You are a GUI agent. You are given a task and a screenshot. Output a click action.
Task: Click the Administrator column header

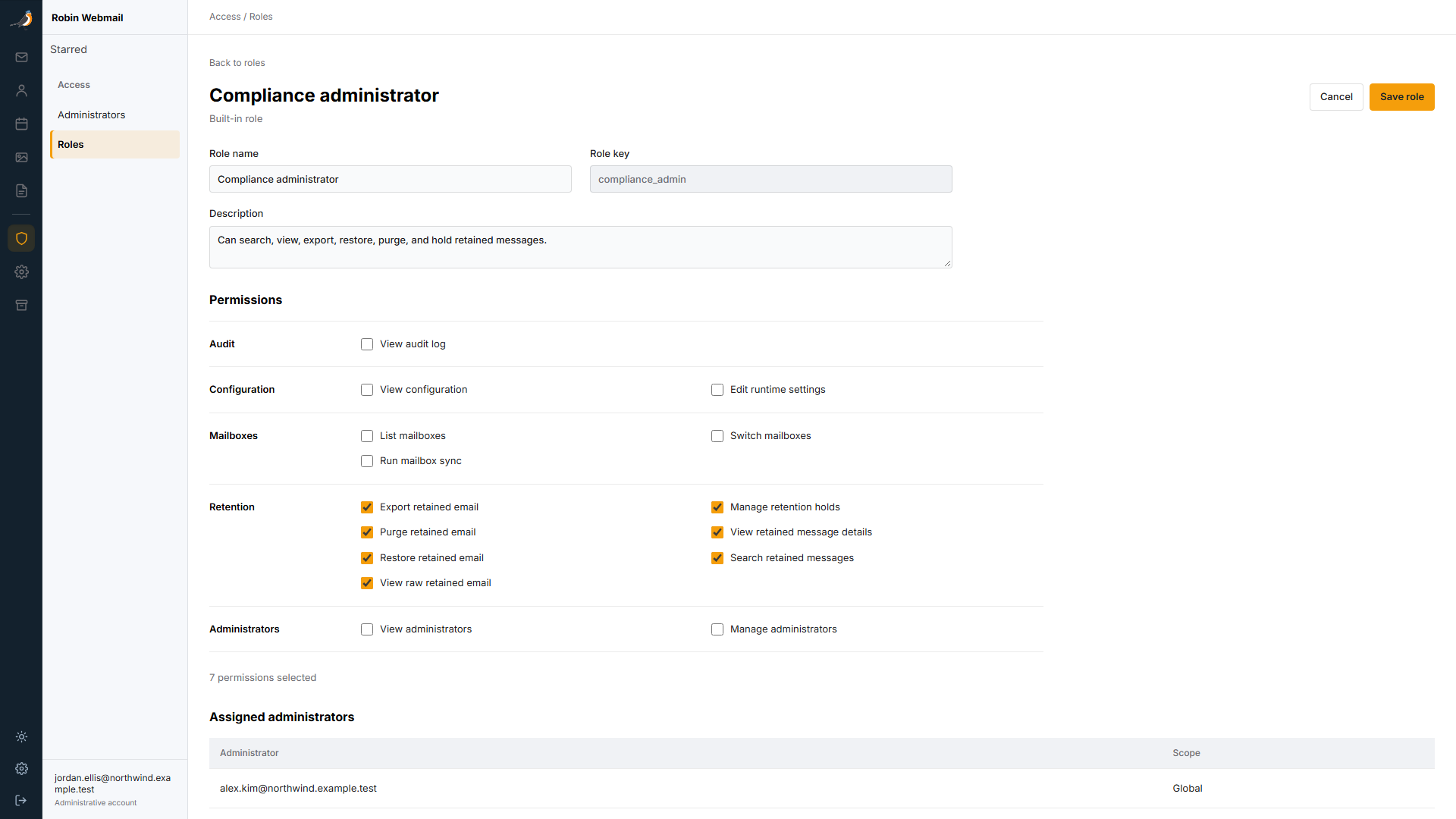pos(249,753)
